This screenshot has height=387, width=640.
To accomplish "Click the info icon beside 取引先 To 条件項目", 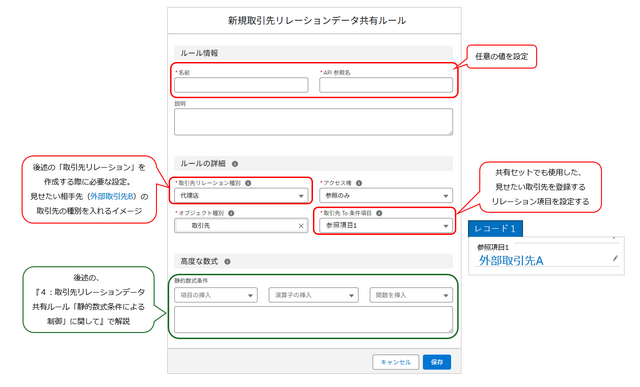I will pos(379,213).
